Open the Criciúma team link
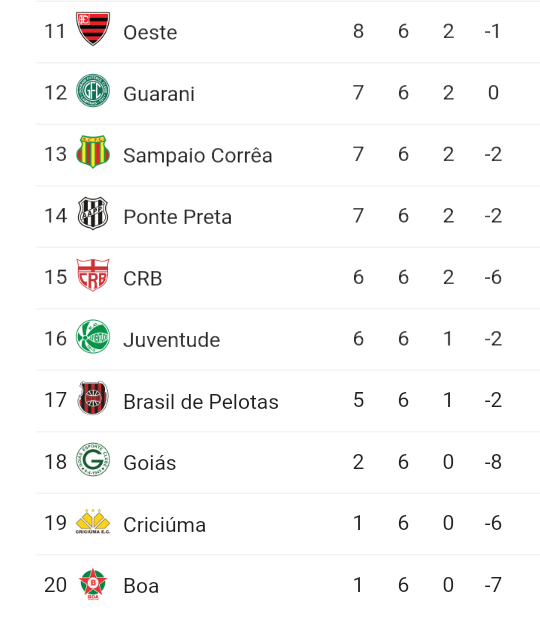 pos(165,525)
